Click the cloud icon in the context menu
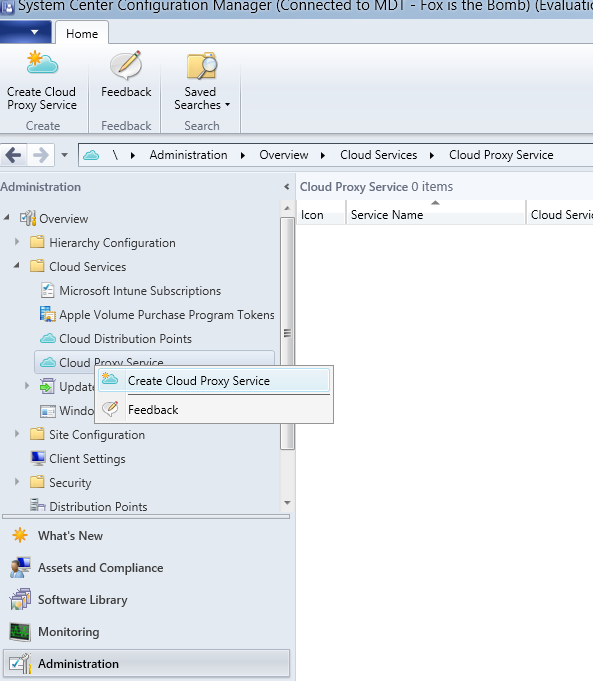 tap(110, 379)
